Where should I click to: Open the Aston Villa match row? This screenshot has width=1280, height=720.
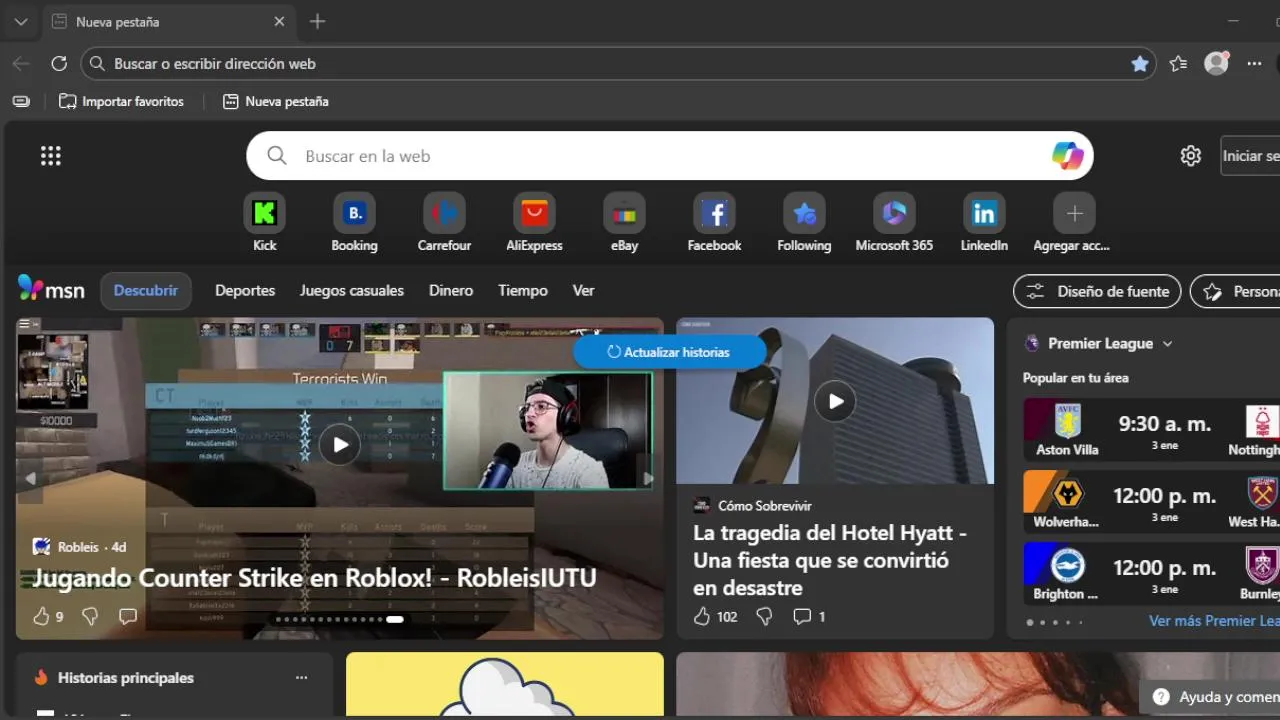(x=1152, y=431)
